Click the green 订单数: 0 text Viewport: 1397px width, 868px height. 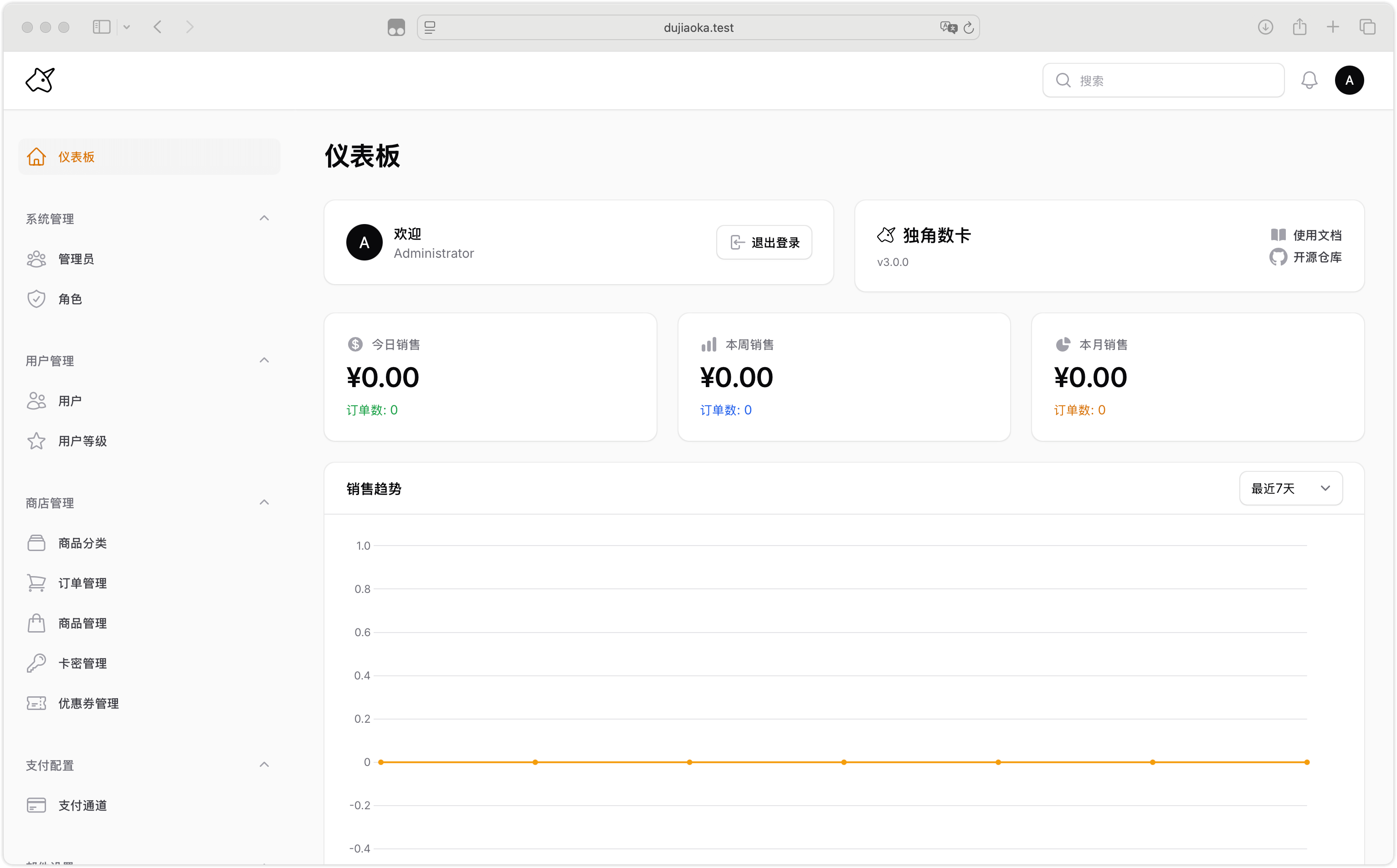[x=372, y=410]
